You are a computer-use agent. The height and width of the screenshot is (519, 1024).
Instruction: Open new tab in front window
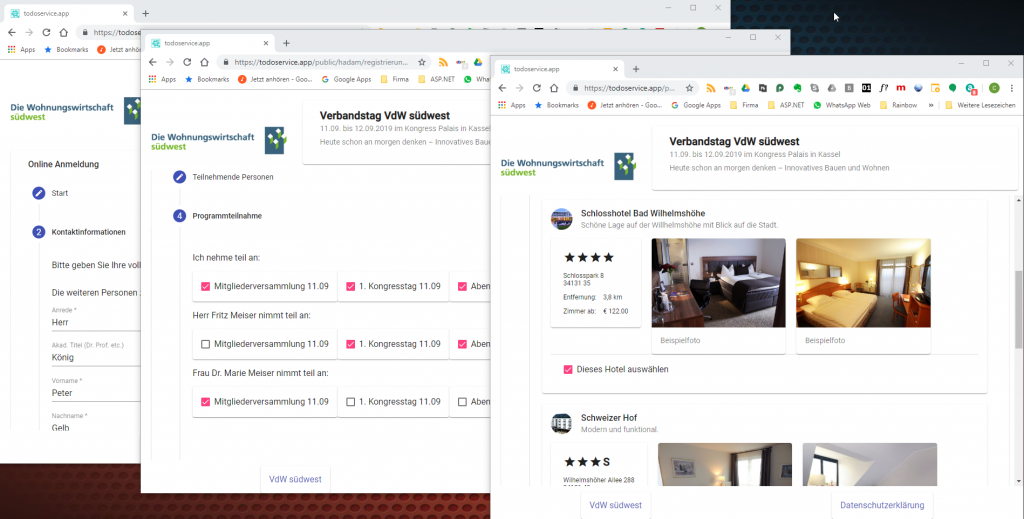(636, 69)
